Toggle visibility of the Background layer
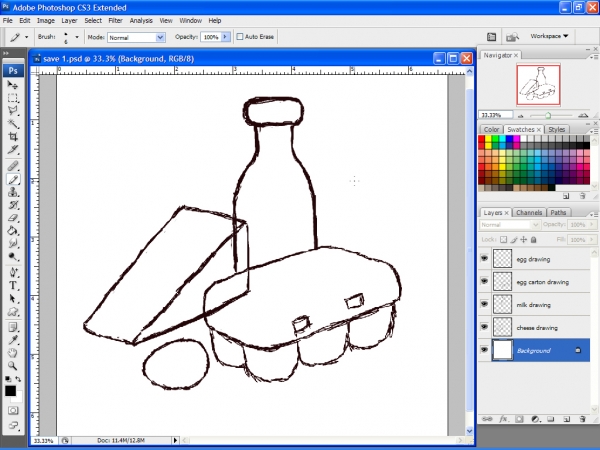Image resolution: width=600 pixels, height=450 pixels. tap(484, 350)
